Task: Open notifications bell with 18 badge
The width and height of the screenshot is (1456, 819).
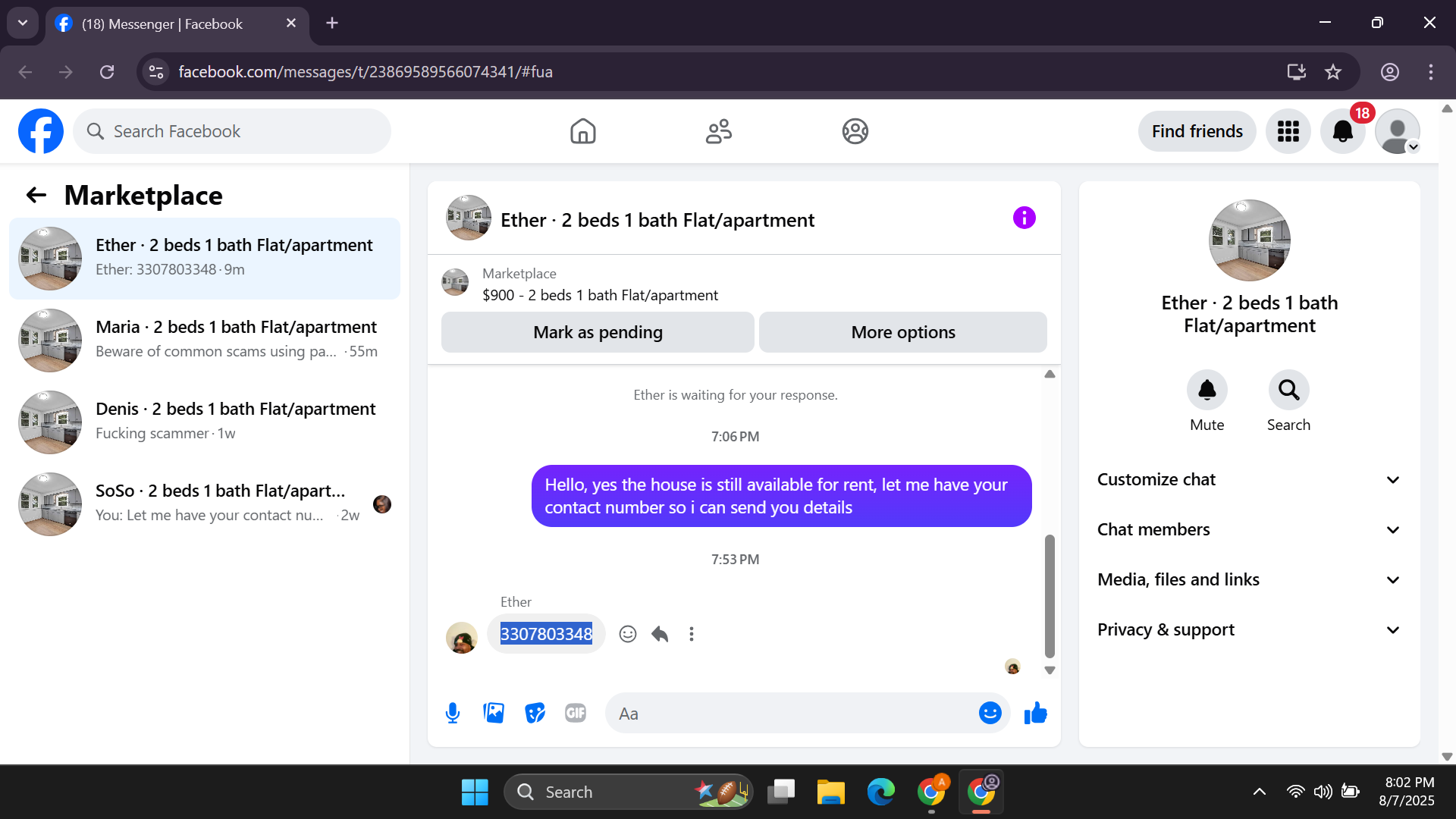Action: point(1343,131)
